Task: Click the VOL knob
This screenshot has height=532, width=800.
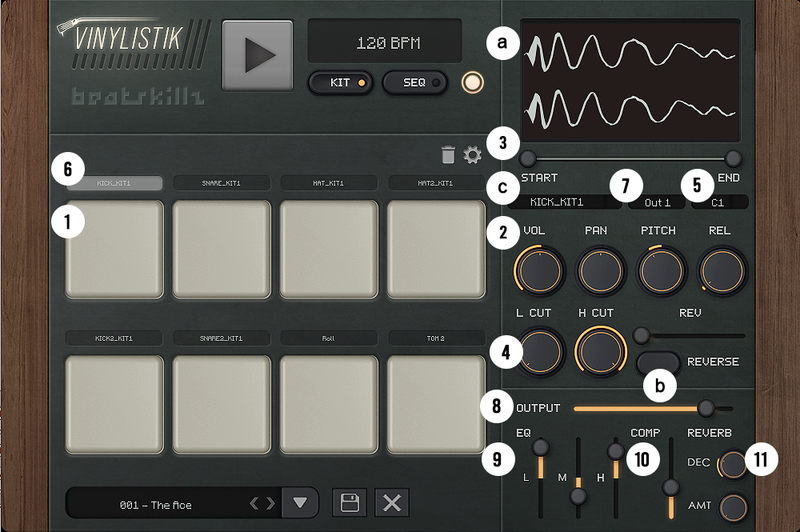Action: tap(540, 270)
